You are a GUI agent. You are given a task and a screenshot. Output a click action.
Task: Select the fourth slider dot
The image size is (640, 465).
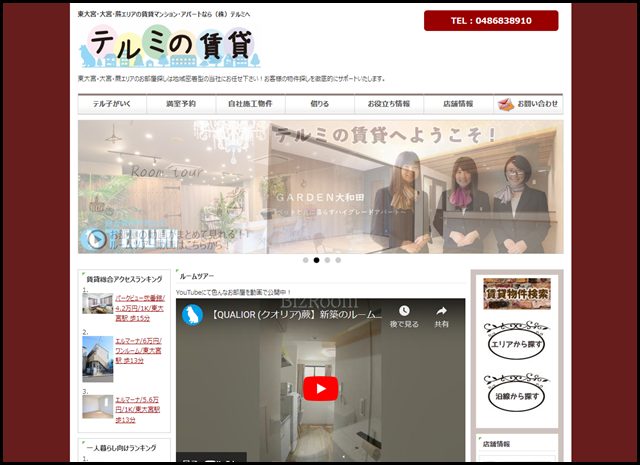338,260
